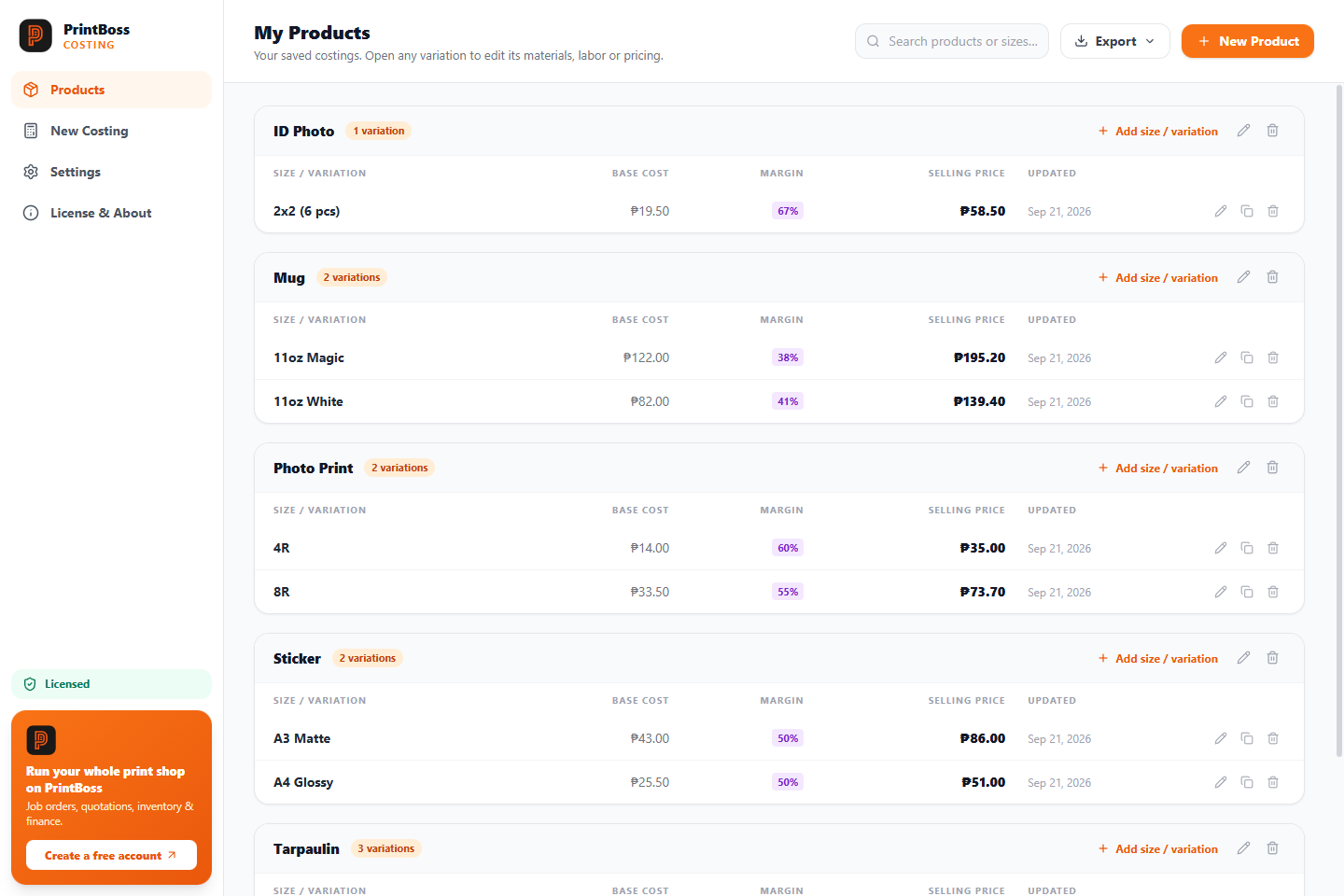This screenshot has height=896, width=1344.
Task: Edit the ID Photo product name
Action: coord(1243,131)
